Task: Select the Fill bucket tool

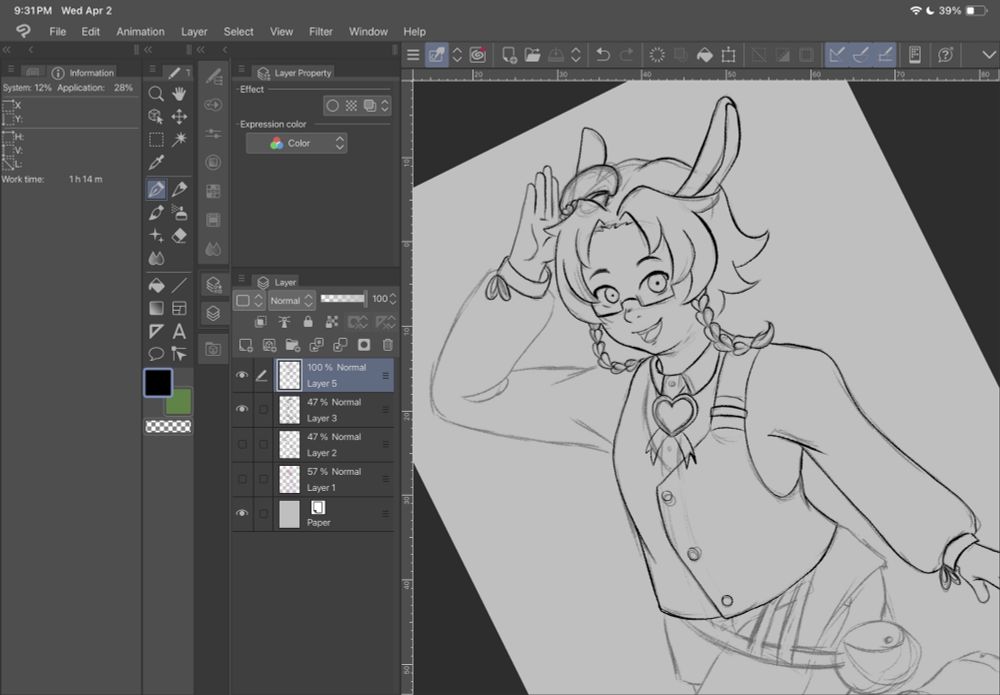Action: (156, 285)
